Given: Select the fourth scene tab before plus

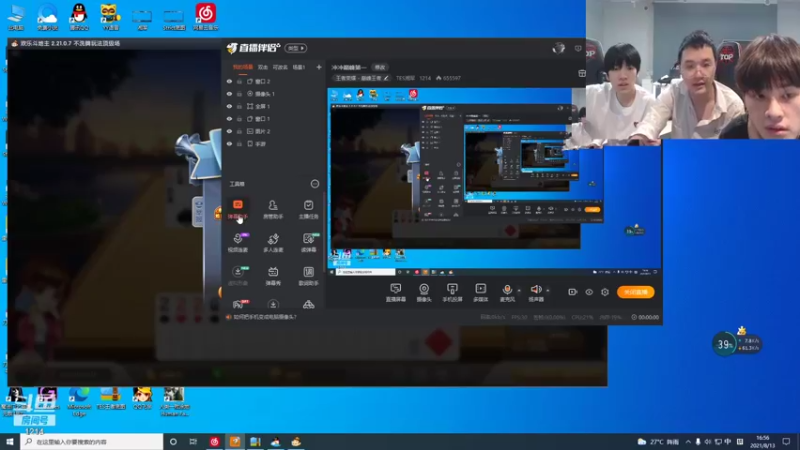Looking at the screenshot, I should pos(299,67).
